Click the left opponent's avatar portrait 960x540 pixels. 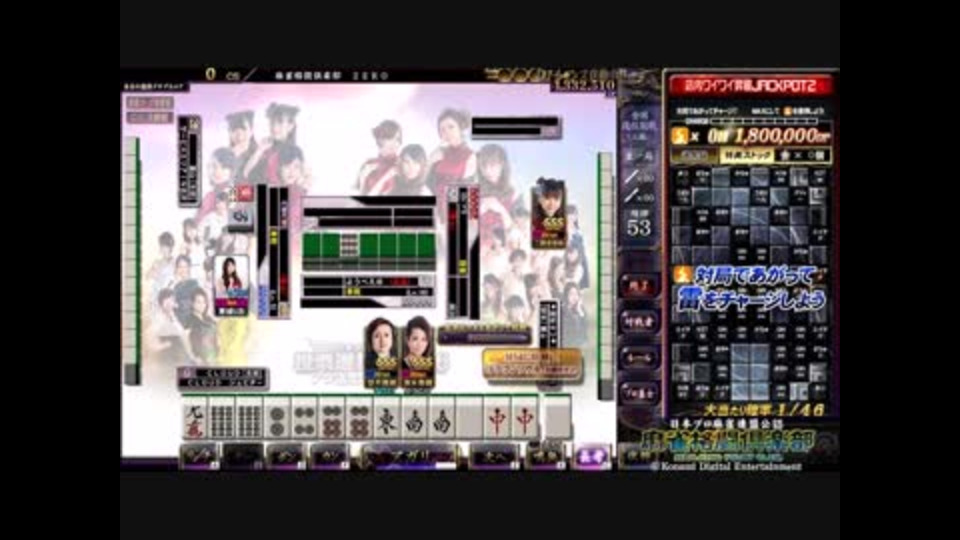point(231,285)
